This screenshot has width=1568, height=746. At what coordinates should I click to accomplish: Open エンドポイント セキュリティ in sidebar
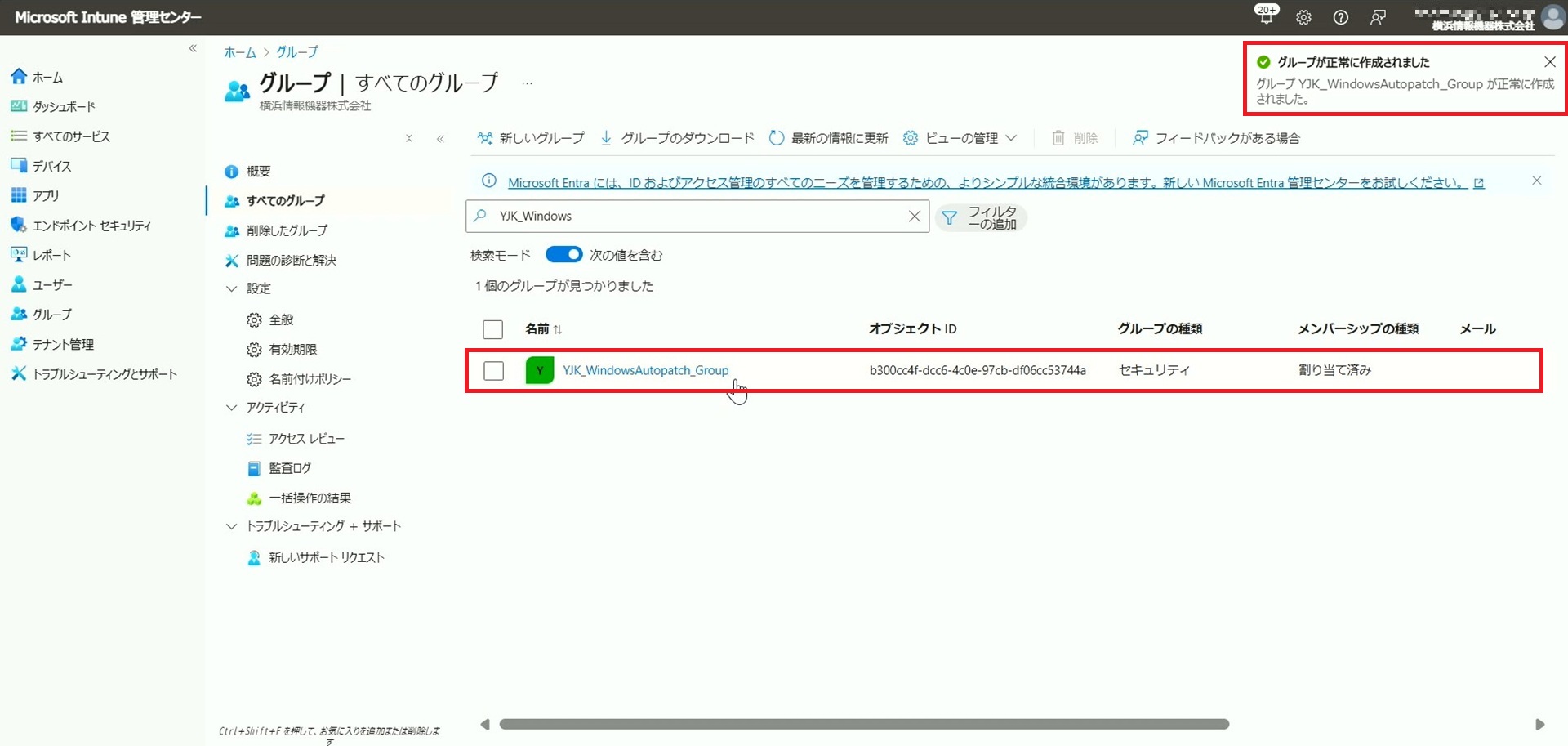tap(80, 226)
